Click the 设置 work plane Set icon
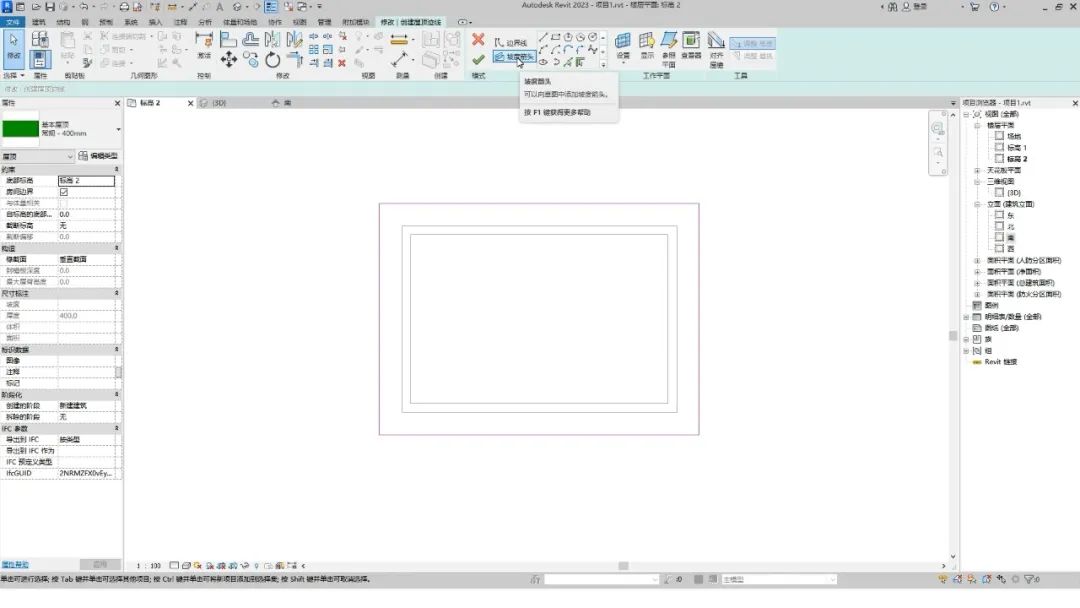The image size is (1080, 608). pos(623,44)
